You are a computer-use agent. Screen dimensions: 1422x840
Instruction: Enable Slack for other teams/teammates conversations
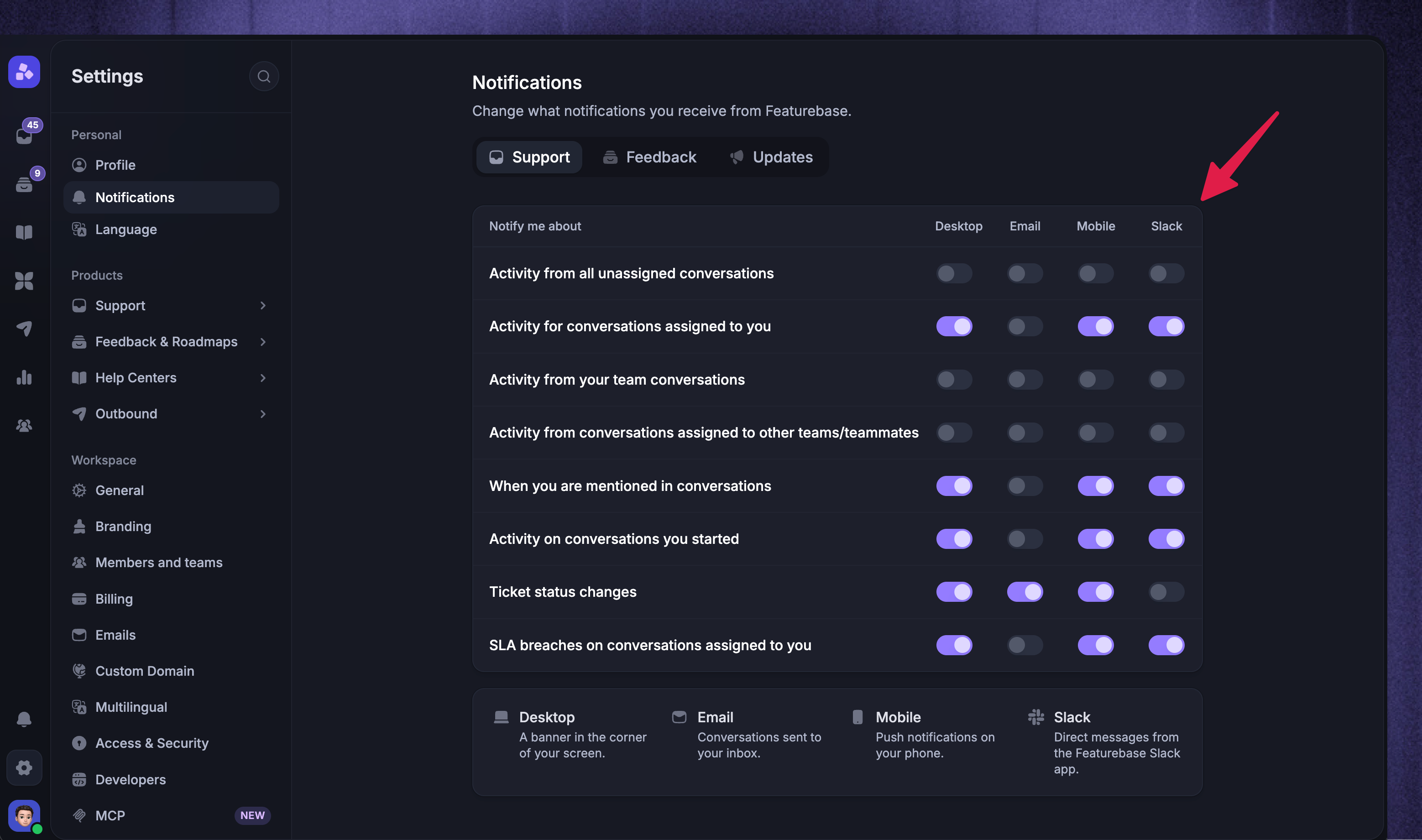click(x=1166, y=433)
